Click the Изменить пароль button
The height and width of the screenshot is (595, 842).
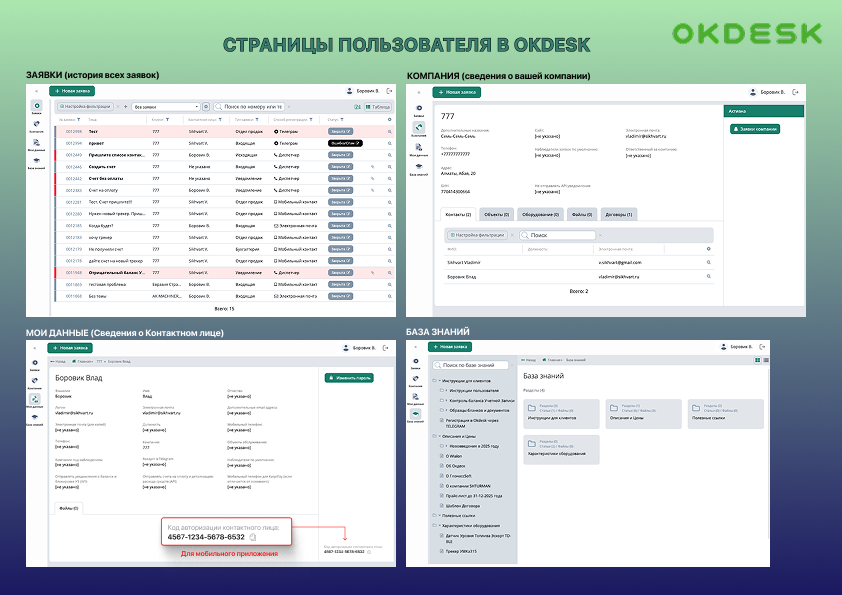tap(348, 378)
